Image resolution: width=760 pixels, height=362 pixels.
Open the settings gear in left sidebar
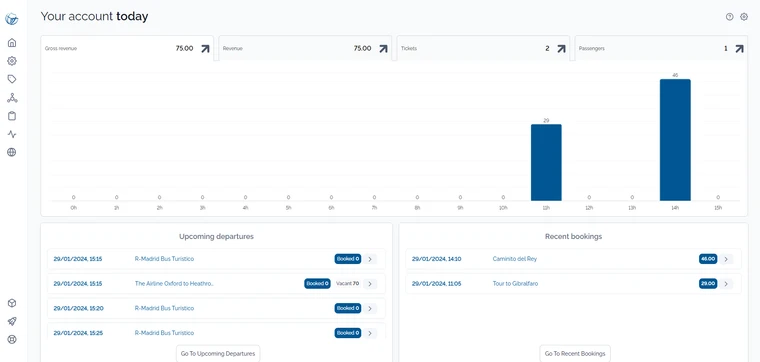(12, 61)
